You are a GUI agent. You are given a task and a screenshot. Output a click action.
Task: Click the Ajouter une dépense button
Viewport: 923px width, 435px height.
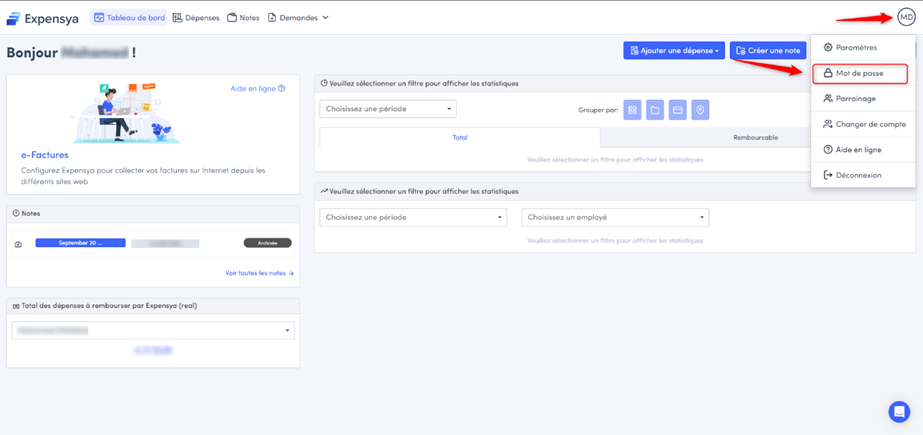[674, 50]
